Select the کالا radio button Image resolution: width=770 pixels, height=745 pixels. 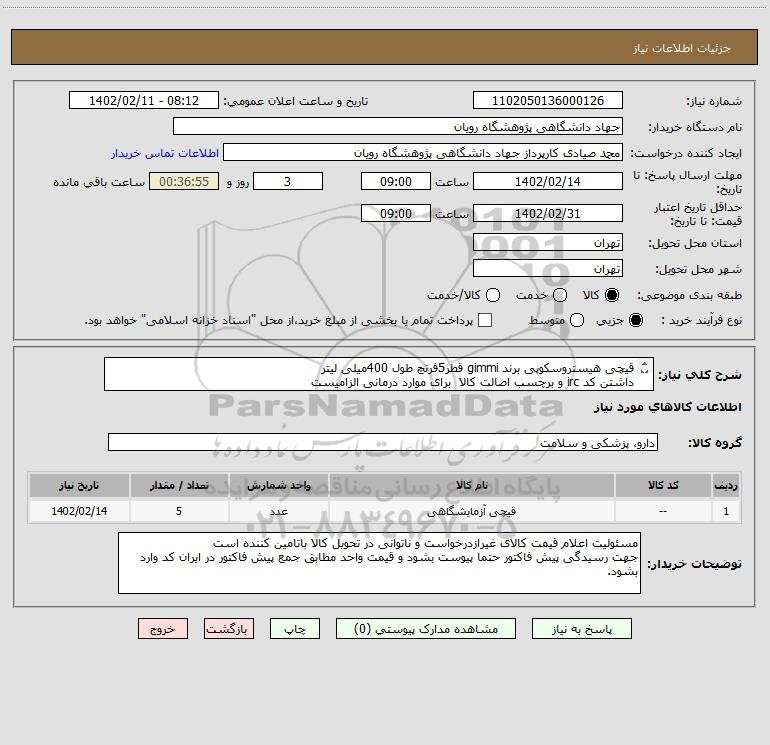(x=612, y=295)
